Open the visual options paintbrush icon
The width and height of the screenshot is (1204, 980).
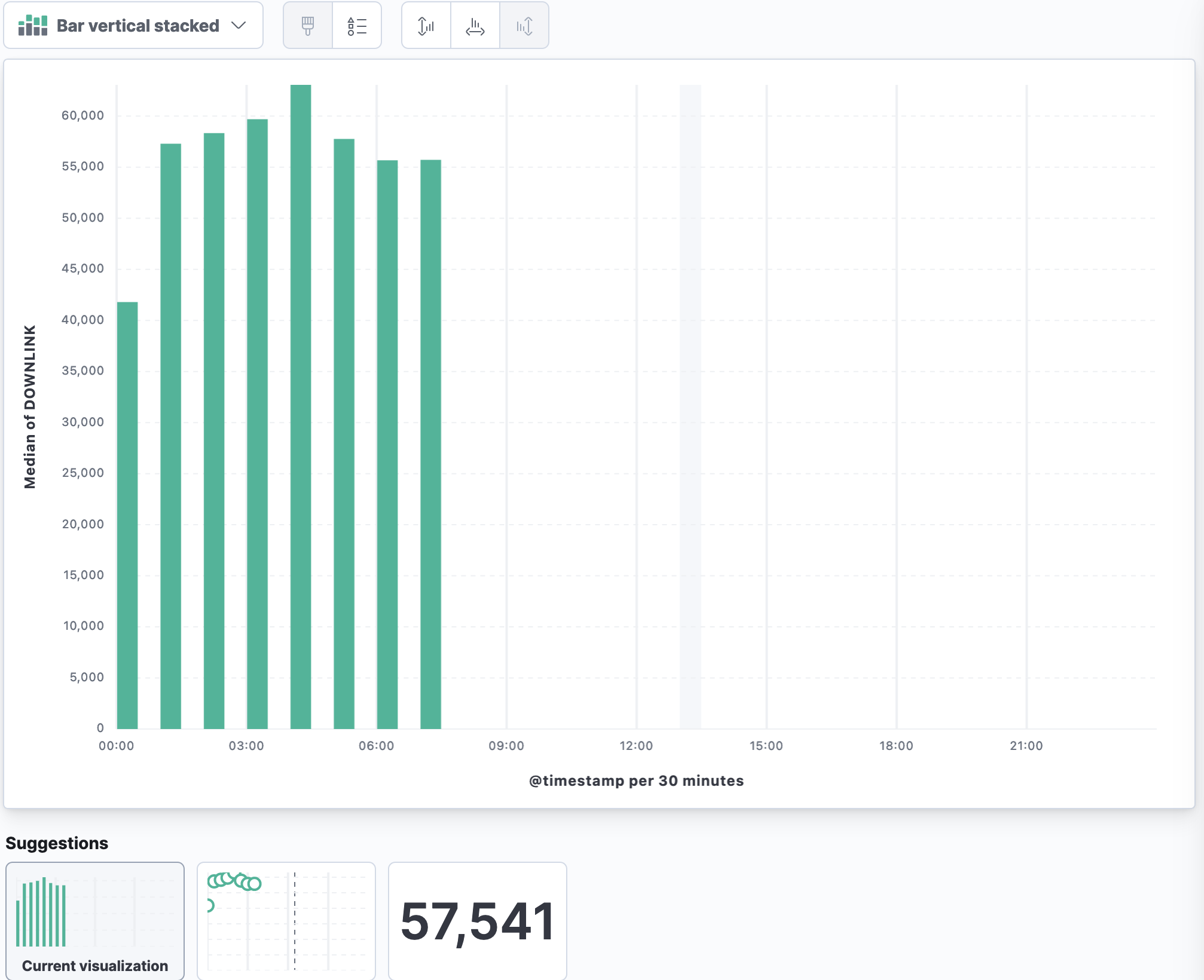pyautogui.click(x=308, y=26)
